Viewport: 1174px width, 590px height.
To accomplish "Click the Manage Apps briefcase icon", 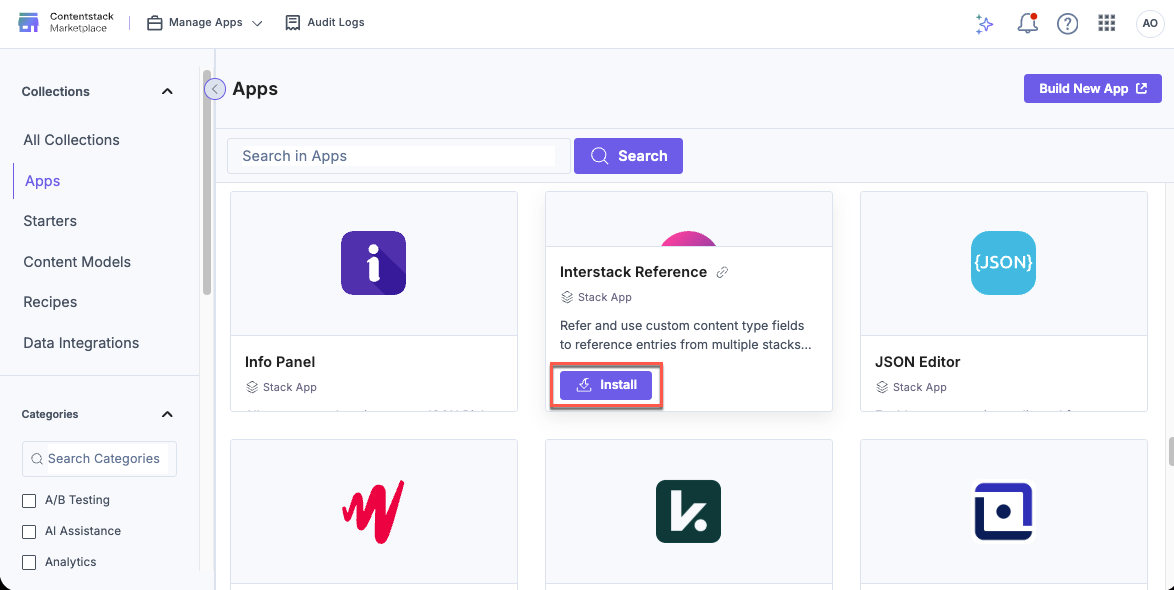I will tap(154, 23).
